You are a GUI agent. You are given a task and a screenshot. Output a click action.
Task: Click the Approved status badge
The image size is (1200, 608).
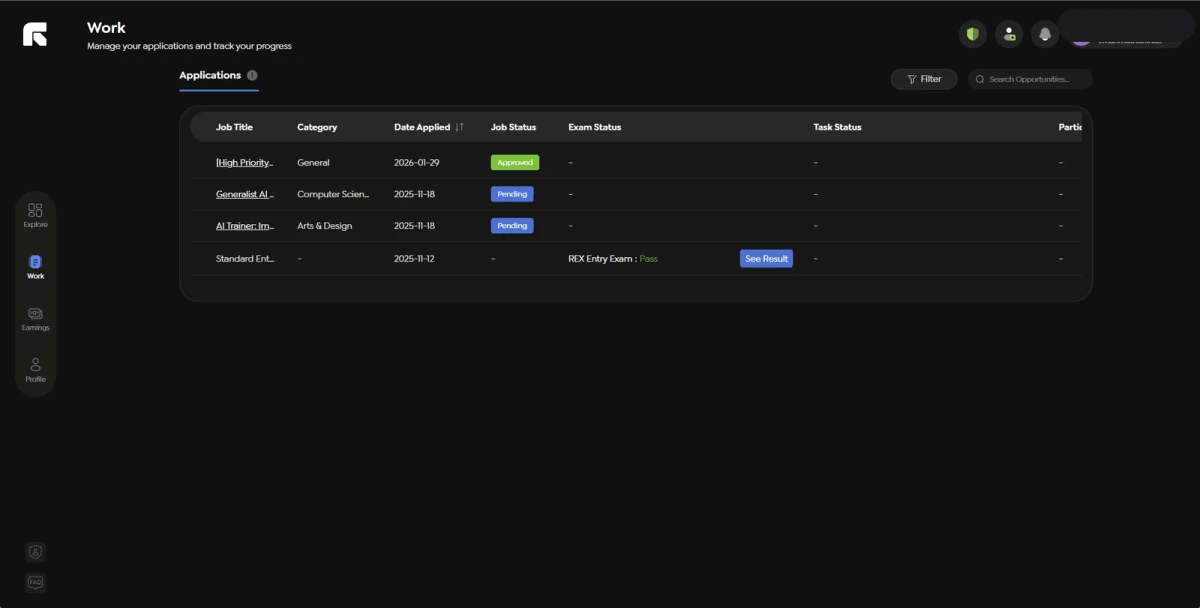point(515,162)
